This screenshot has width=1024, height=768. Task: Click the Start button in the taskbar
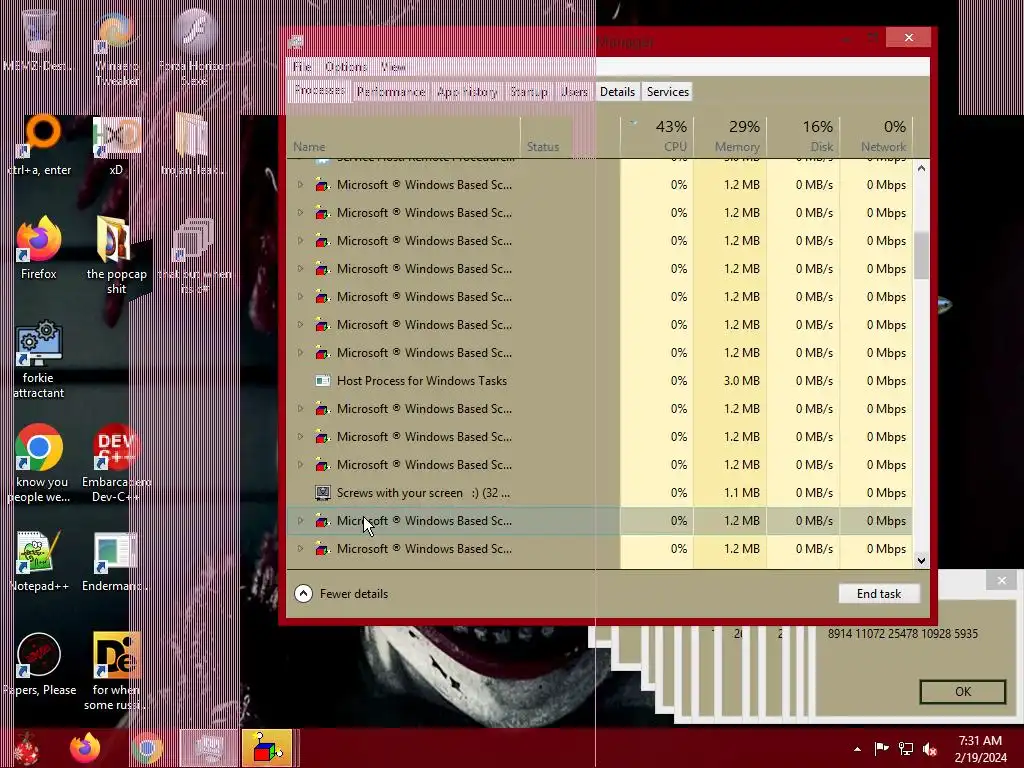point(26,748)
